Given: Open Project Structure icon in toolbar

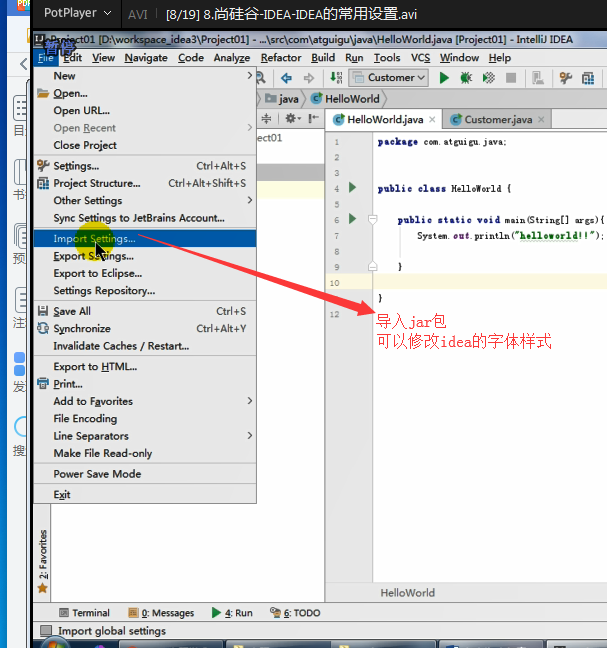Looking at the screenshot, I should [588, 78].
